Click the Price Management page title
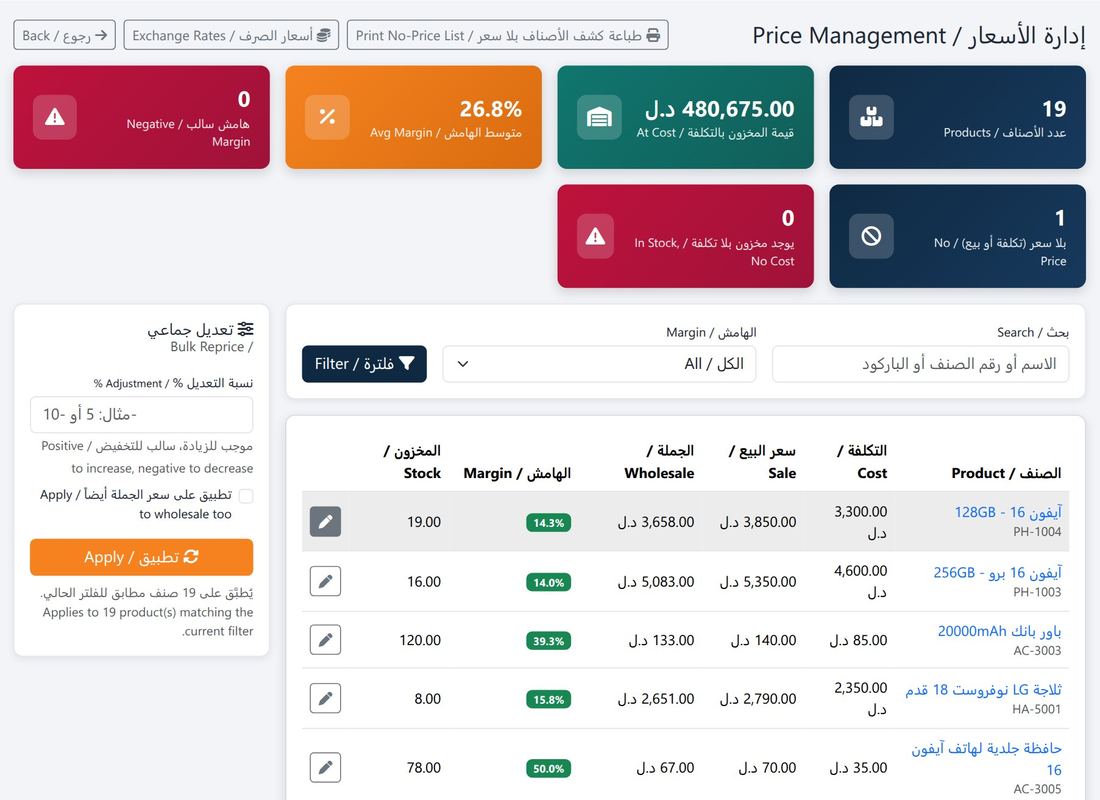The image size is (1100, 800). [x=919, y=35]
